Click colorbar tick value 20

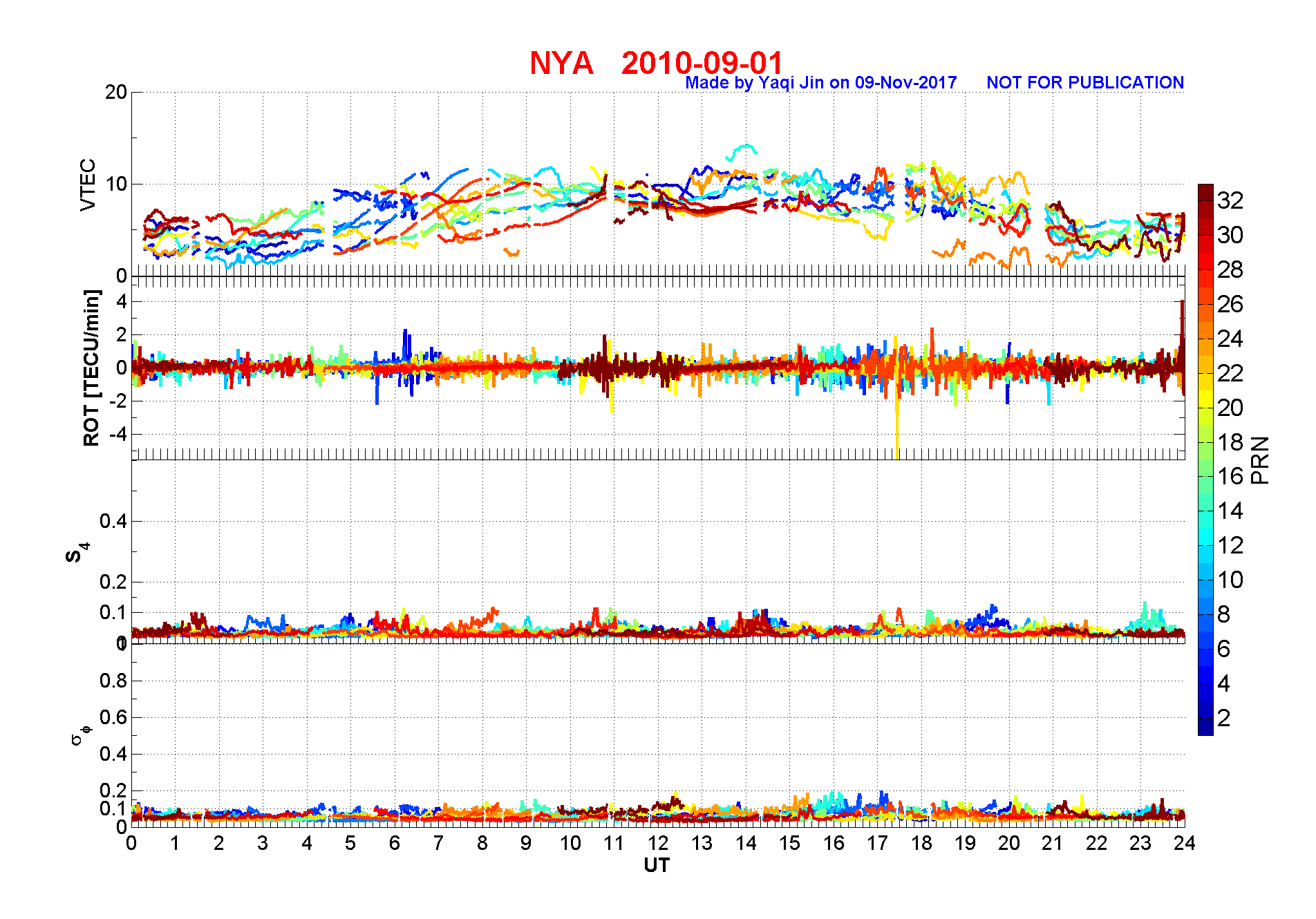point(1230,408)
